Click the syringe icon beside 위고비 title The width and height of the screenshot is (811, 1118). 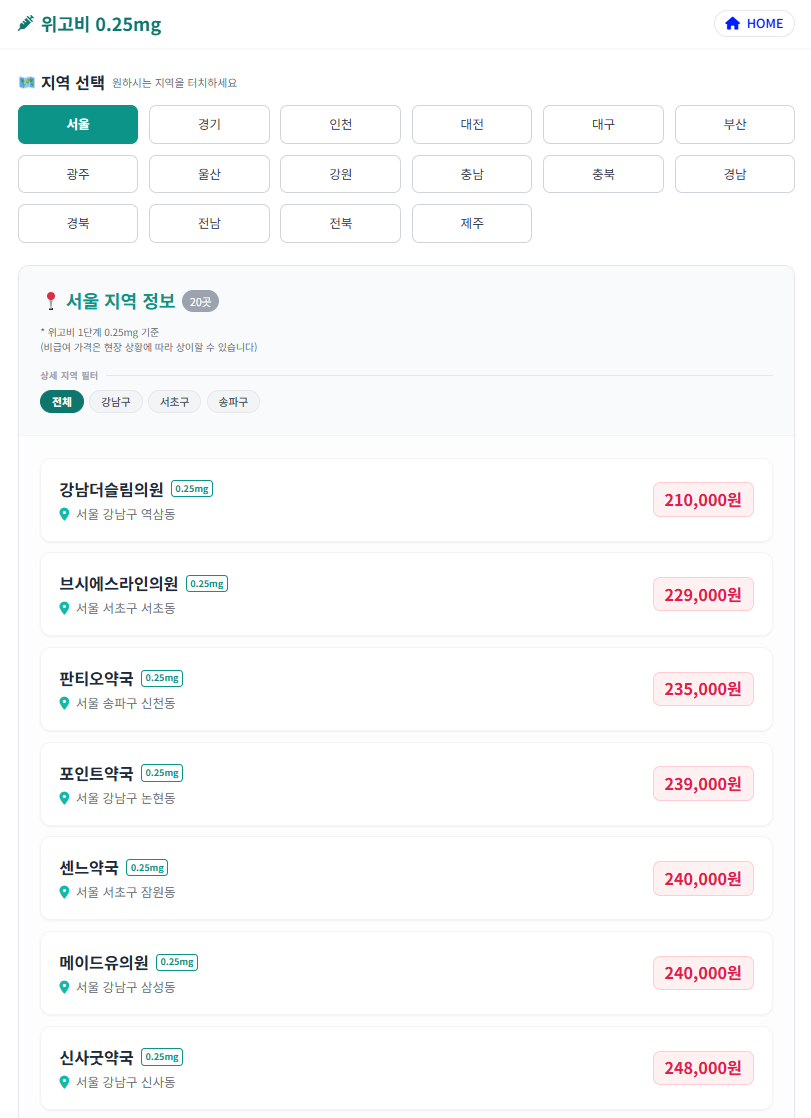26,24
